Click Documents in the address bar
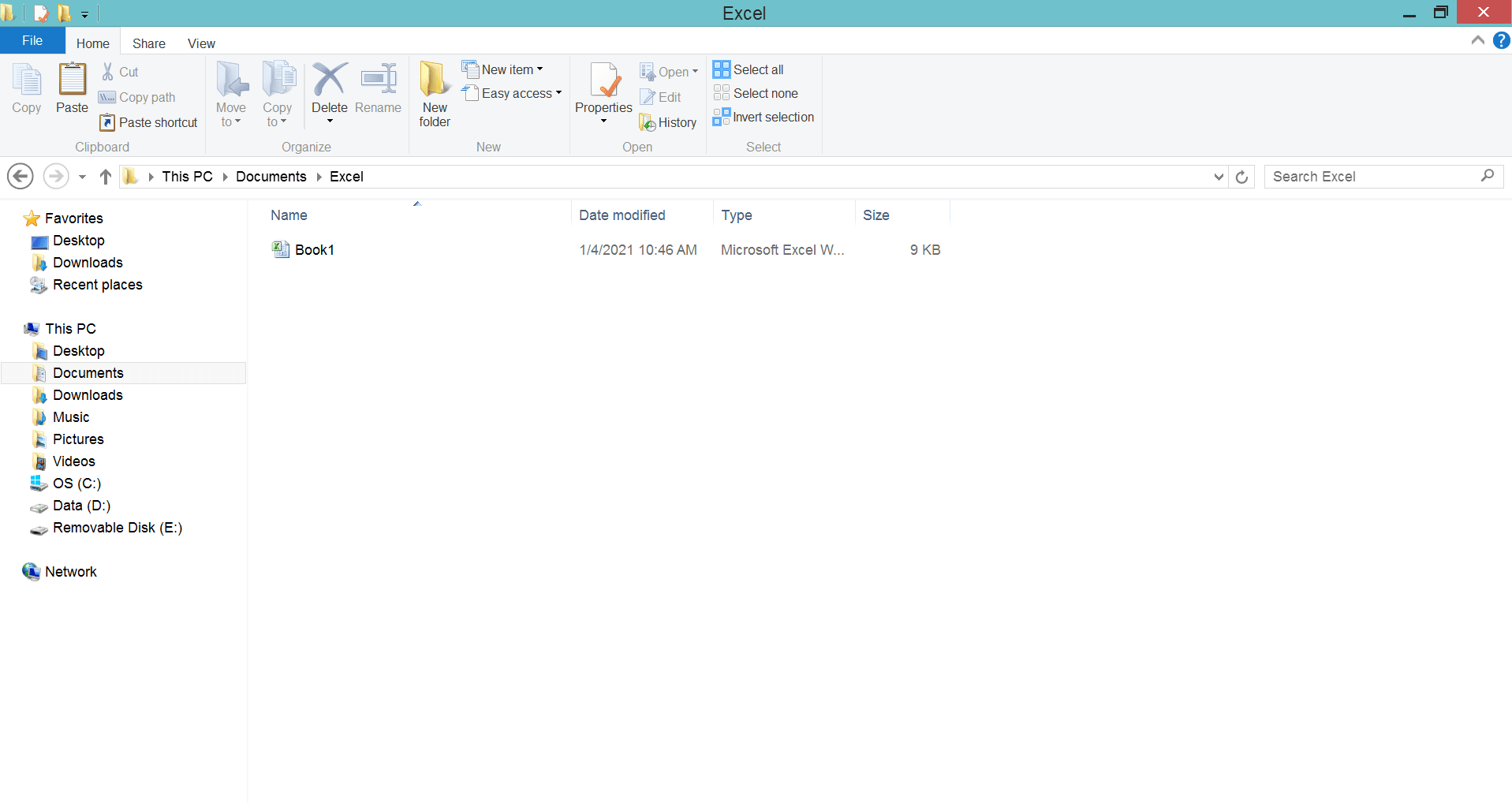This screenshot has height=803, width=1512. click(271, 177)
